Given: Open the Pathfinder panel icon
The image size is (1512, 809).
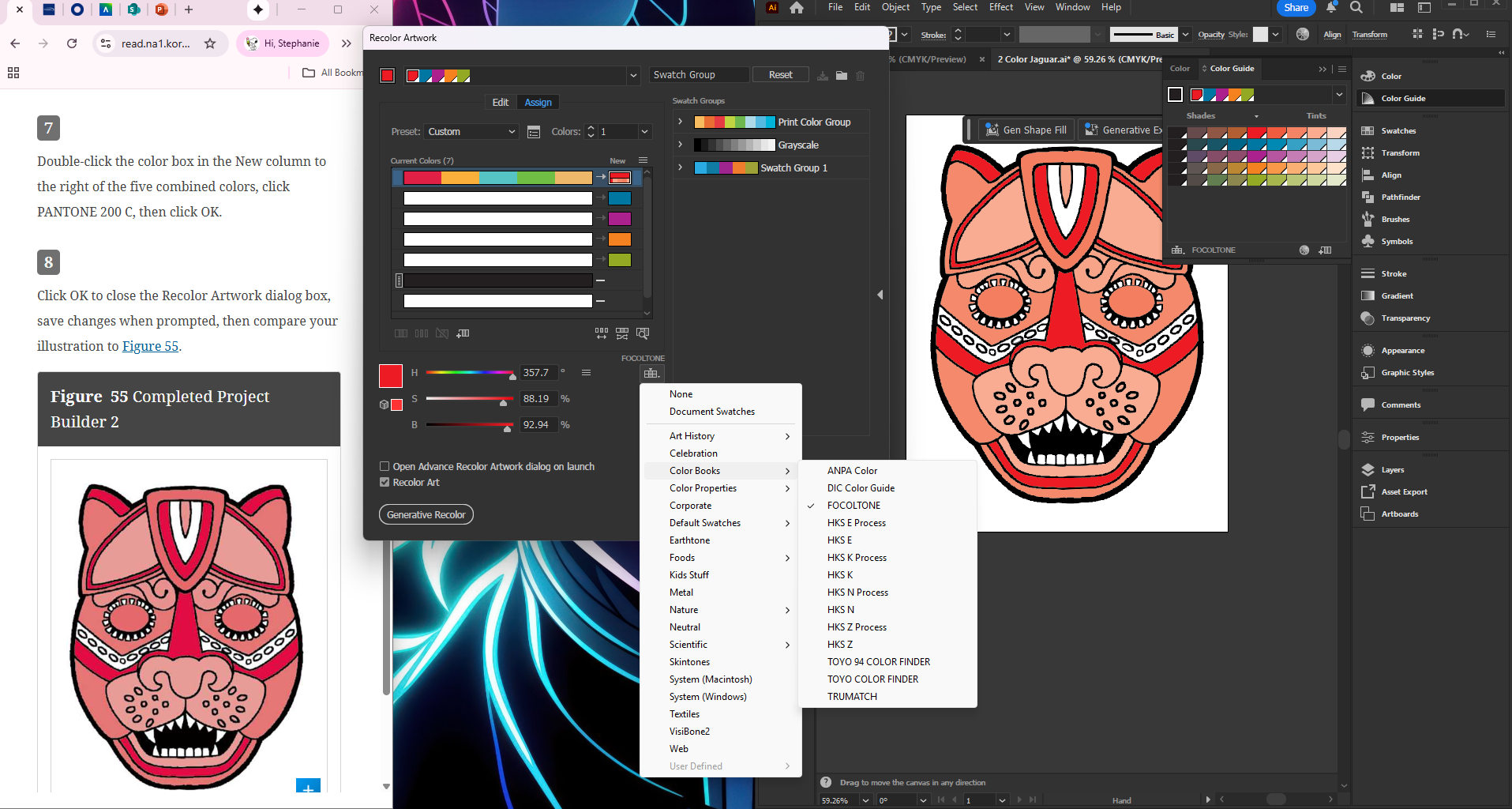Looking at the screenshot, I should click(x=1368, y=198).
